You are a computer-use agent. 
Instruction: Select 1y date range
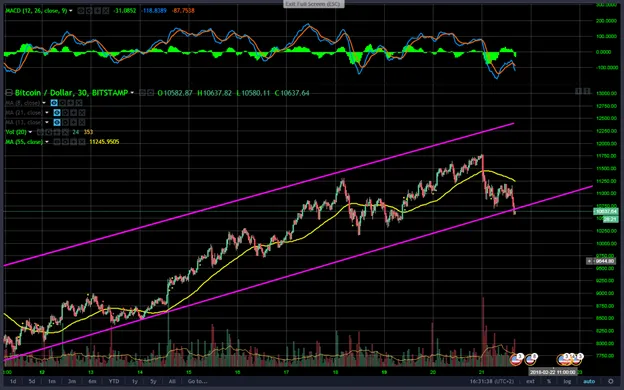click(135, 381)
